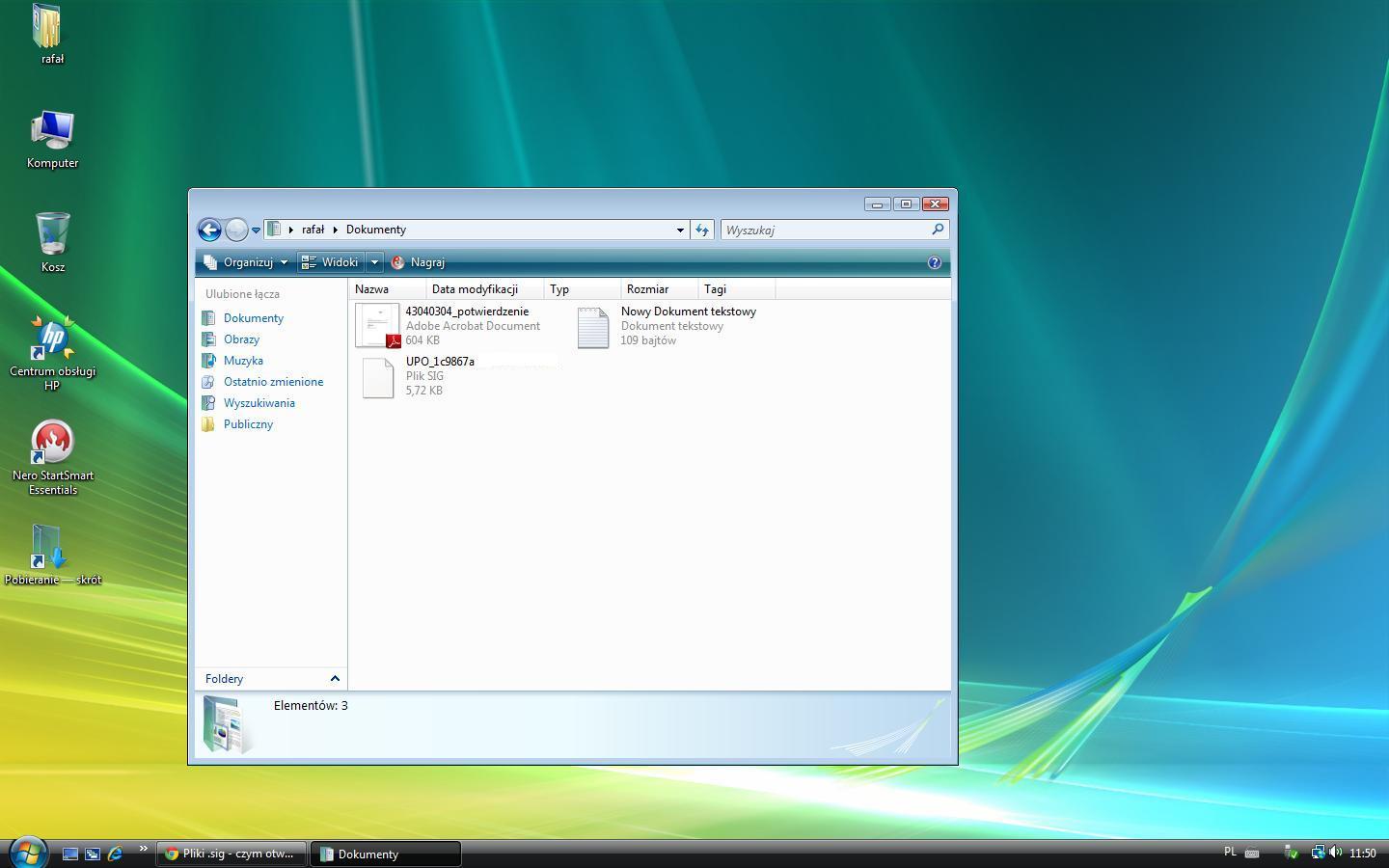Click the Komputer desktop icon
This screenshot has height=868, width=1389.
(x=52, y=131)
